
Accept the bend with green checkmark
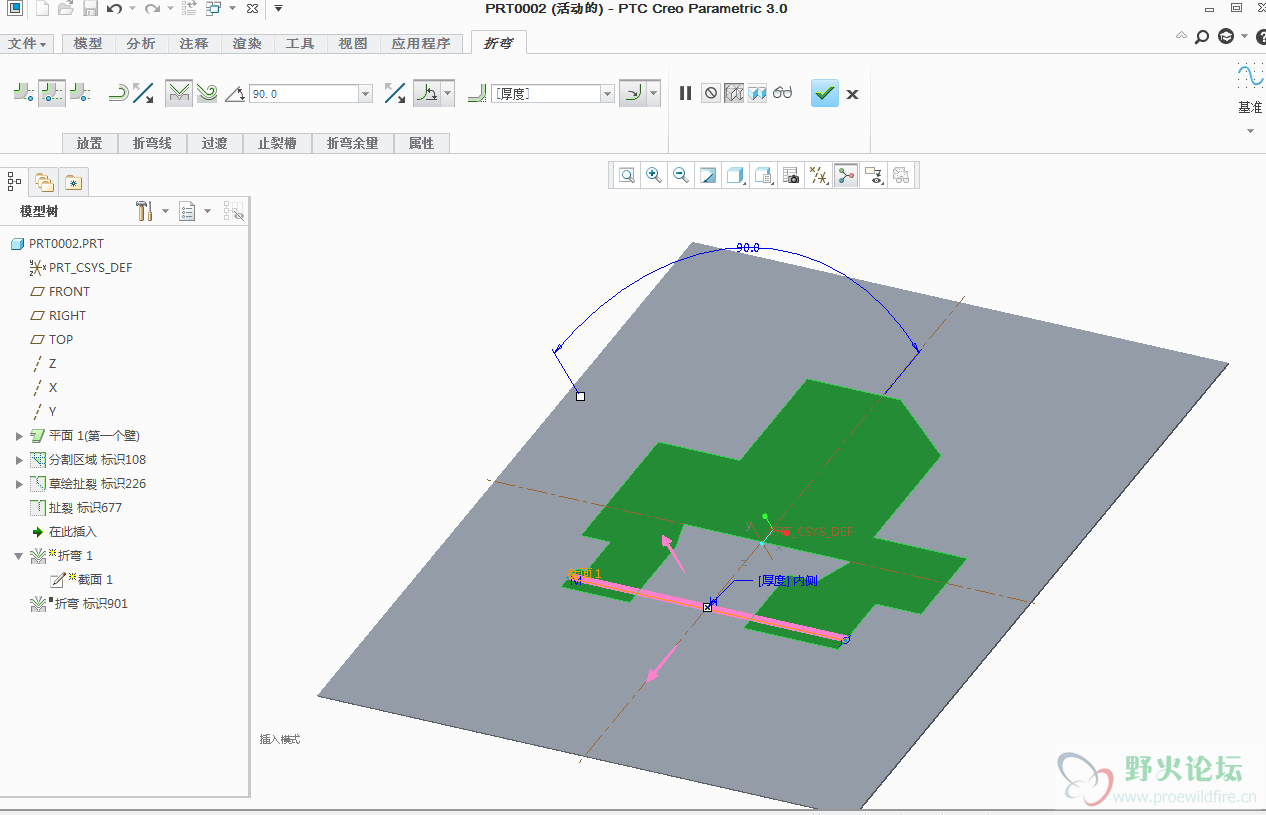tap(825, 93)
